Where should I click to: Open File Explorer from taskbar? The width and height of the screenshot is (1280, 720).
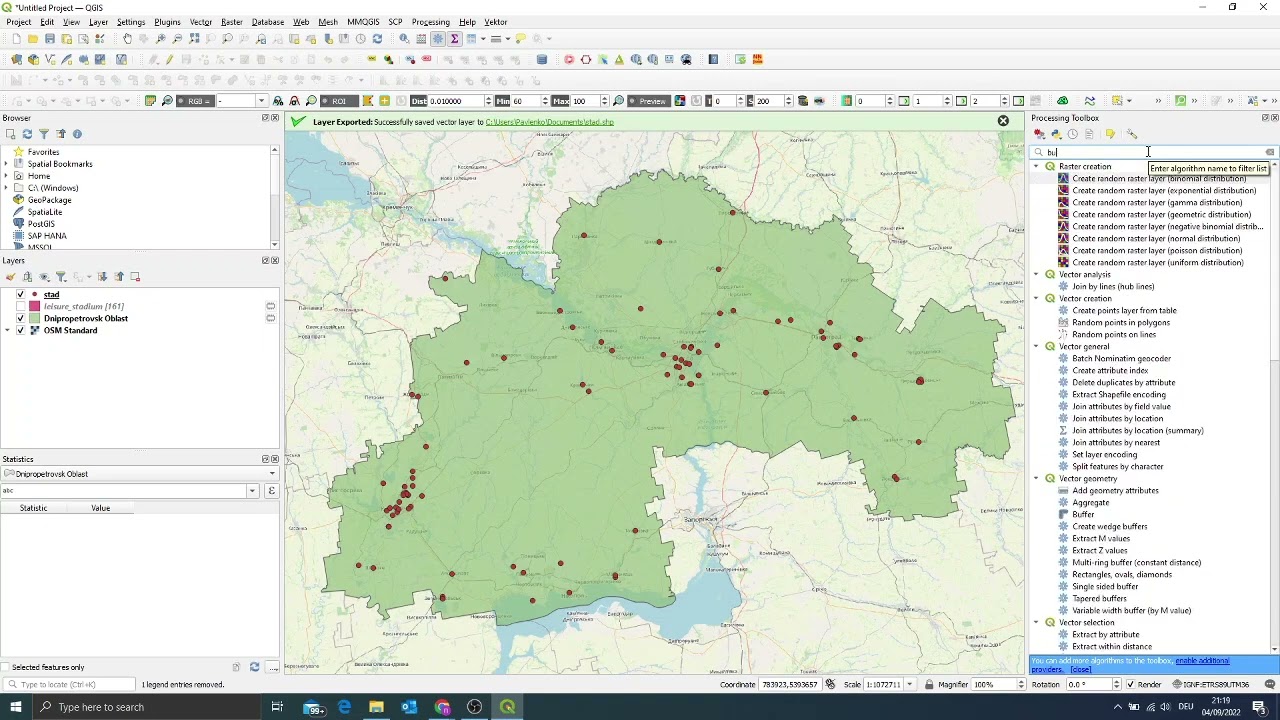point(376,707)
